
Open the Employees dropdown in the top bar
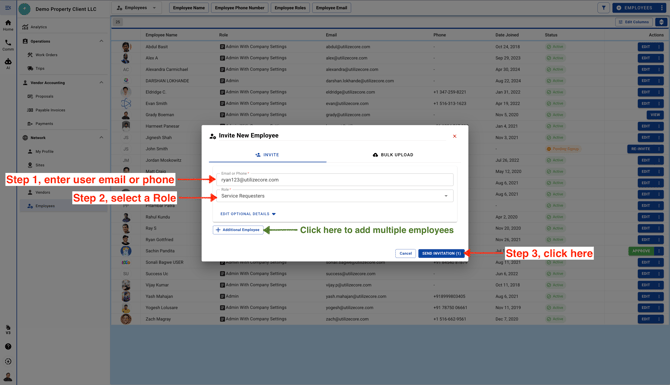click(136, 8)
